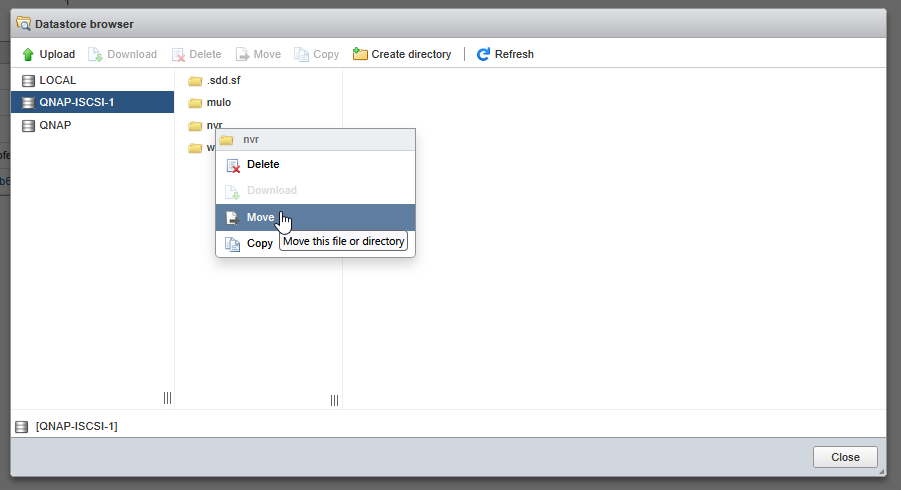Choose Copy from the context menu
The width and height of the screenshot is (901, 490).
pos(259,243)
